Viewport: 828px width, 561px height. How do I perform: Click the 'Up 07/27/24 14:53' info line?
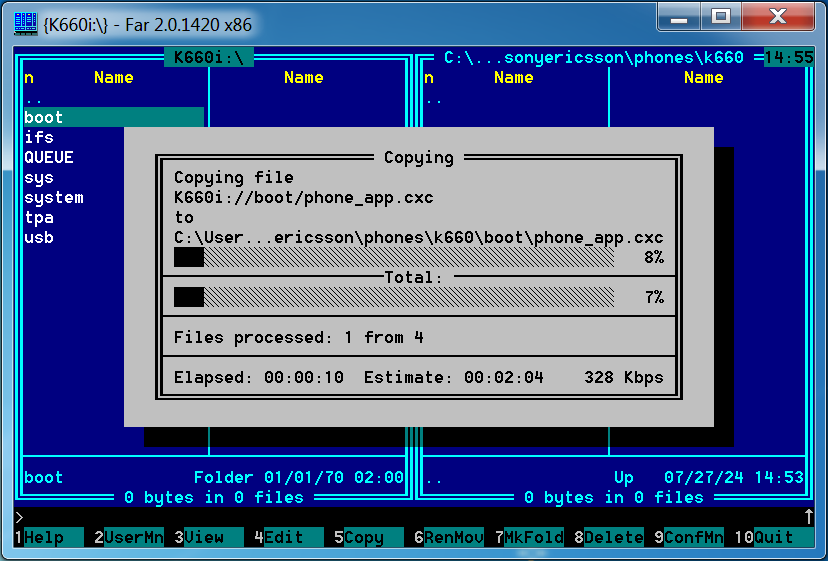(709, 478)
